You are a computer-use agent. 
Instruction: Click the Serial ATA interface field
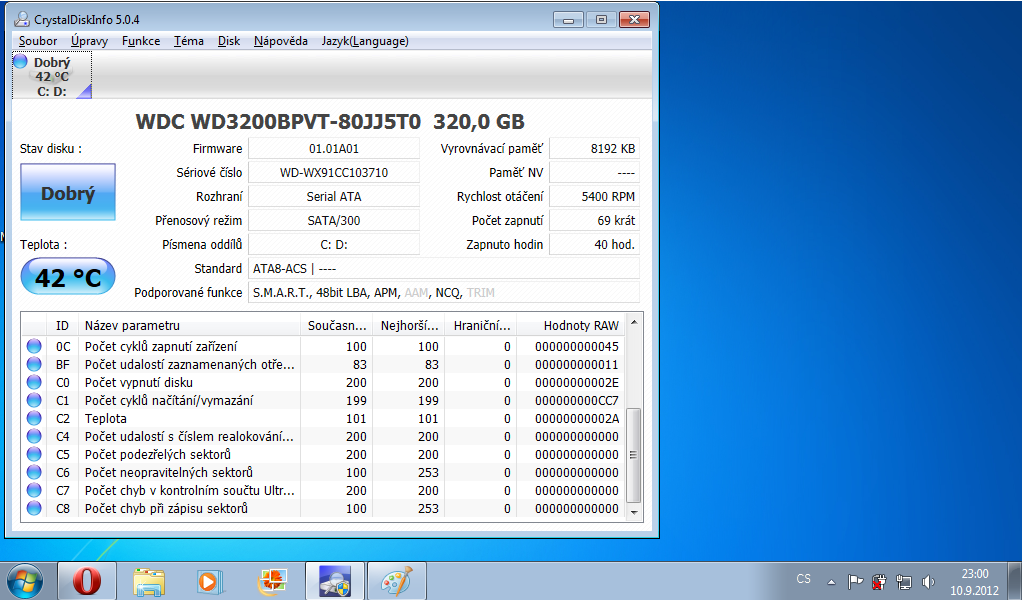pyautogui.click(x=334, y=197)
